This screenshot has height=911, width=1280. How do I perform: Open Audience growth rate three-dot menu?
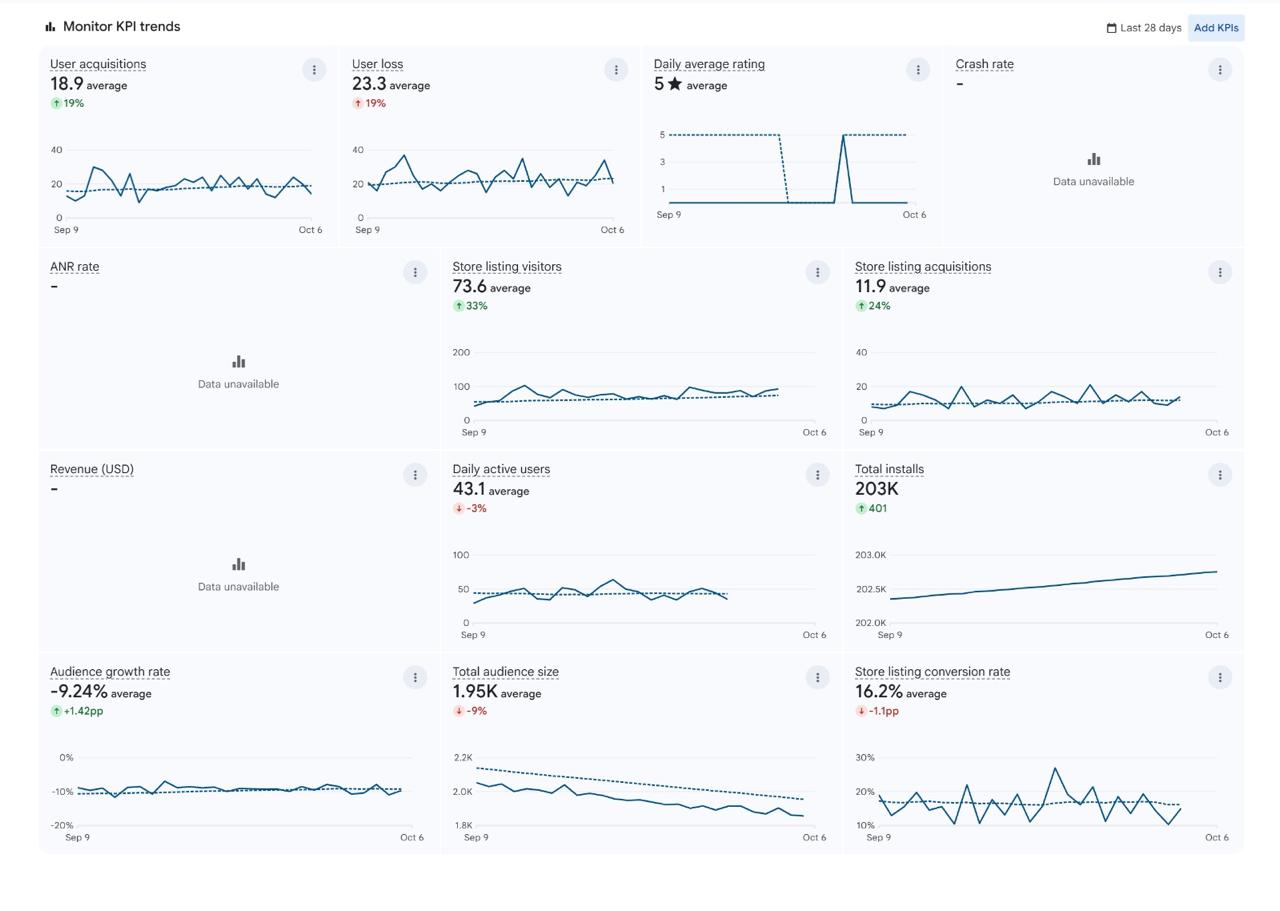[x=415, y=677]
